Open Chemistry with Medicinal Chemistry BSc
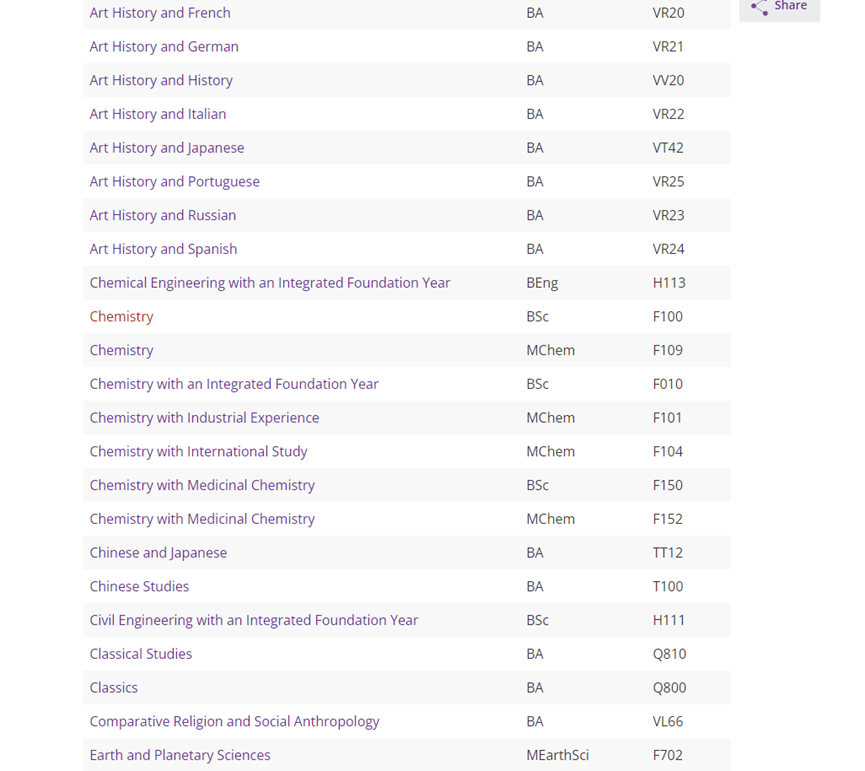The image size is (865, 771). (x=202, y=485)
